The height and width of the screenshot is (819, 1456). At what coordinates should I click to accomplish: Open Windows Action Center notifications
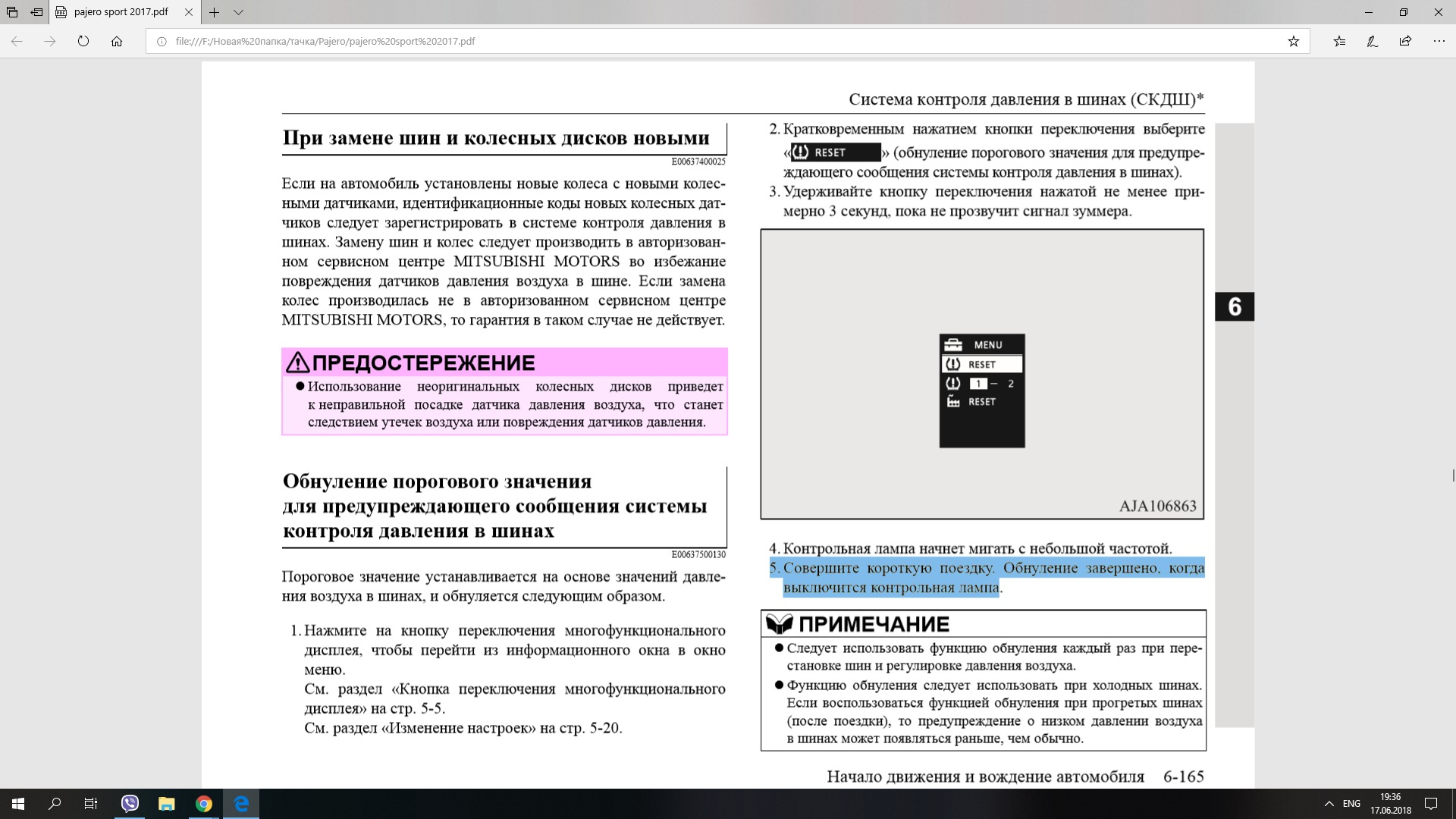tap(1431, 804)
